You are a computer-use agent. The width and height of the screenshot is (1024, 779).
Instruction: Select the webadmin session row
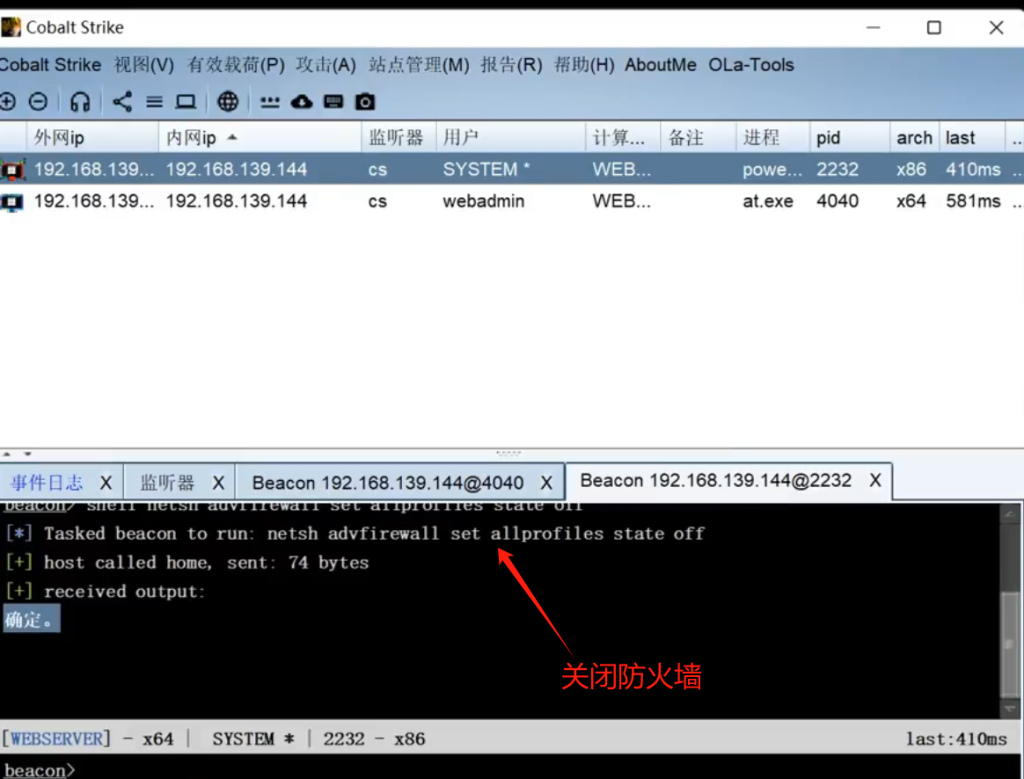(x=512, y=201)
